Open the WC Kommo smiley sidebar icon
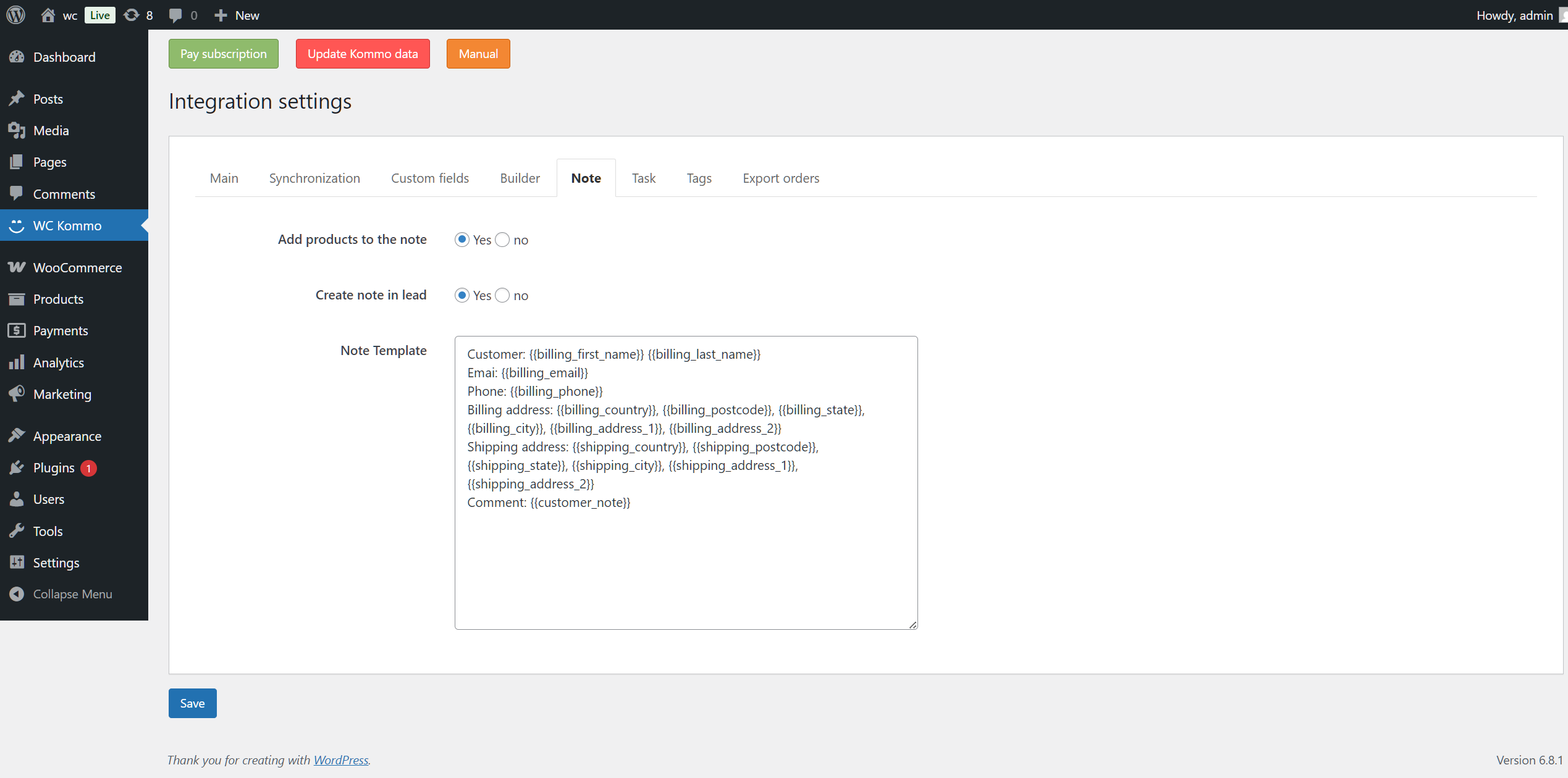 coord(17,225)
